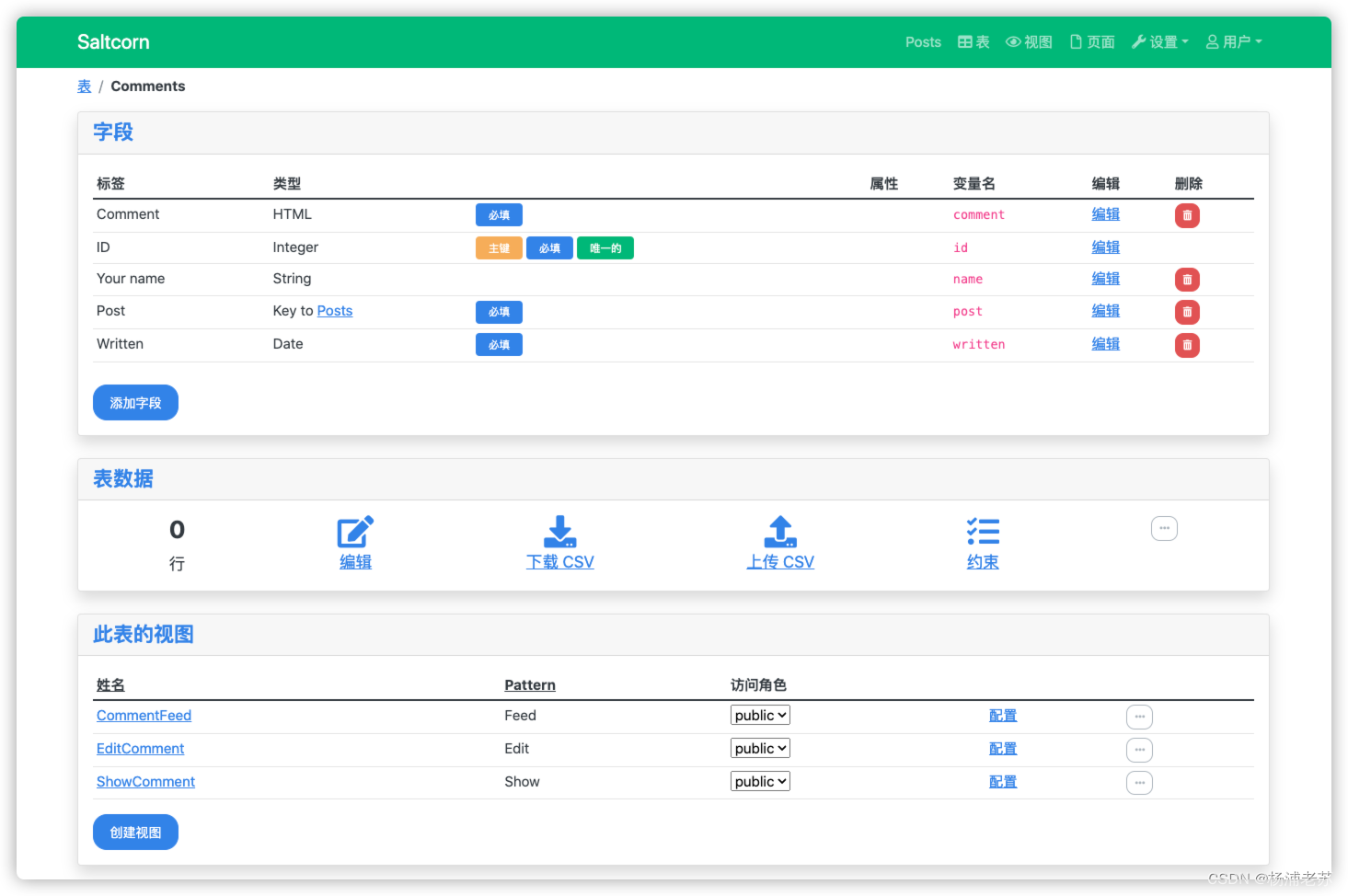This screenshot has width=1348, height=896.
Task: Click the constraints checklist icon
Action: 983,532
